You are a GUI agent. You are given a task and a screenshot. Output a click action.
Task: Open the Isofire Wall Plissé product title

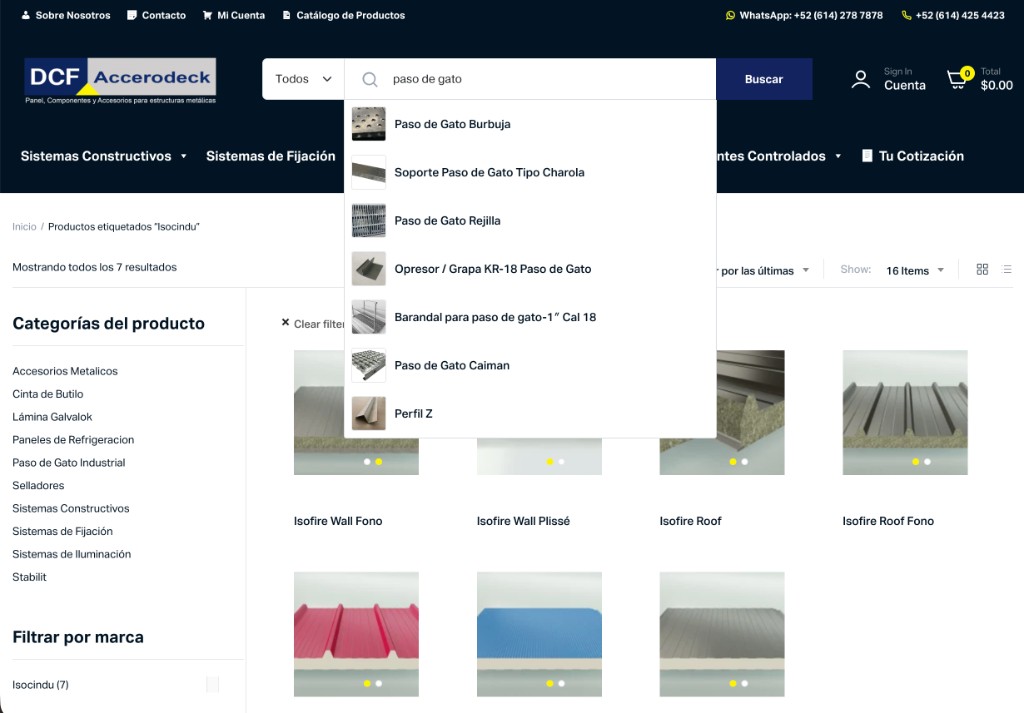(523, 521)
